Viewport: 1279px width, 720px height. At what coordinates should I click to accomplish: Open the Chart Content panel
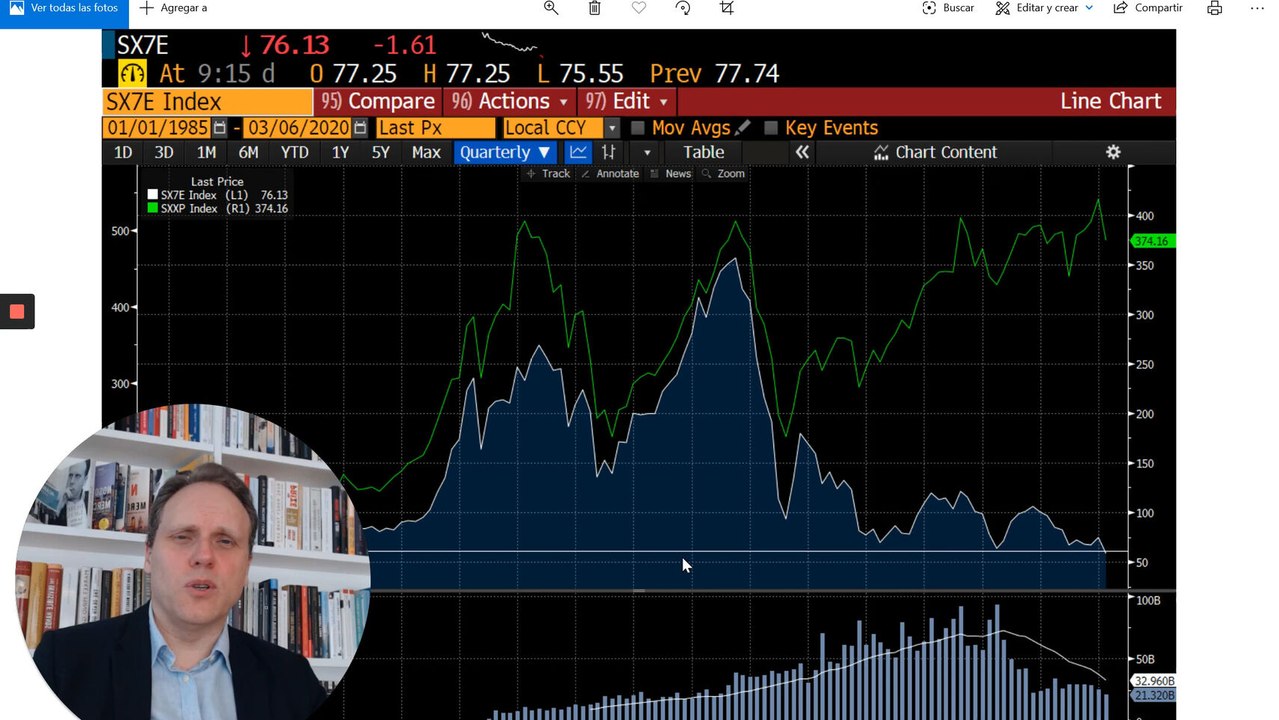click(x=935, y=152)
